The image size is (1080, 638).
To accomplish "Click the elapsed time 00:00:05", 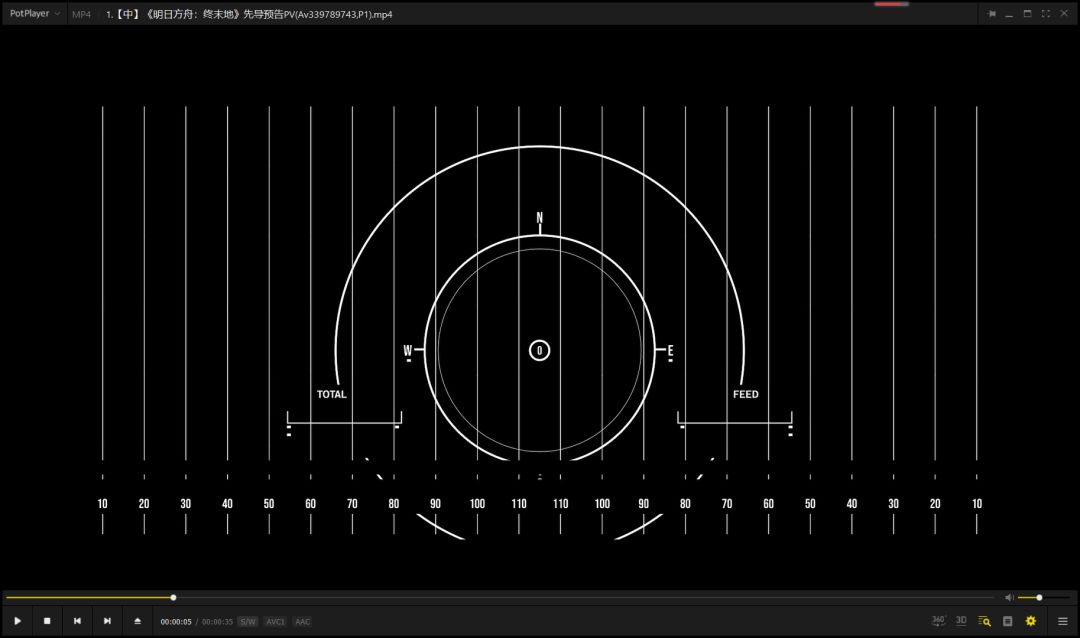I will tap(176, 621).
